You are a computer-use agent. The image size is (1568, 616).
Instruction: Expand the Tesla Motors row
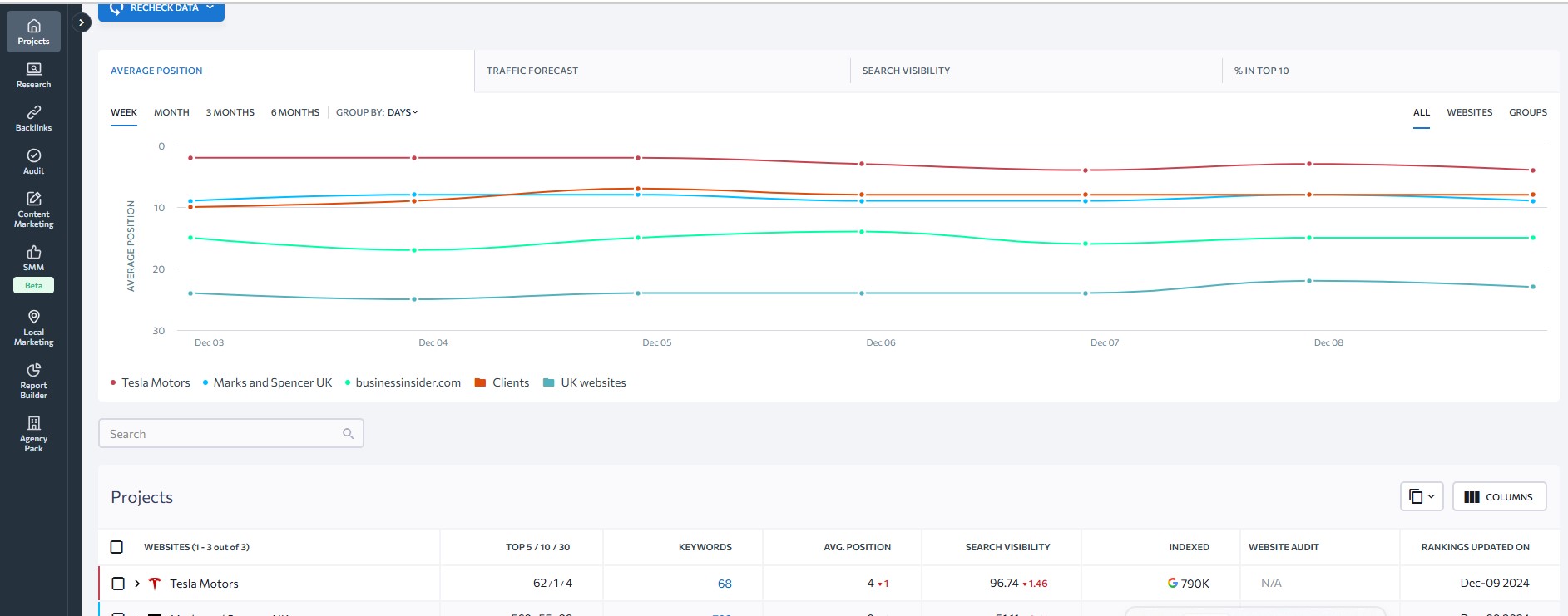[137, 584]
